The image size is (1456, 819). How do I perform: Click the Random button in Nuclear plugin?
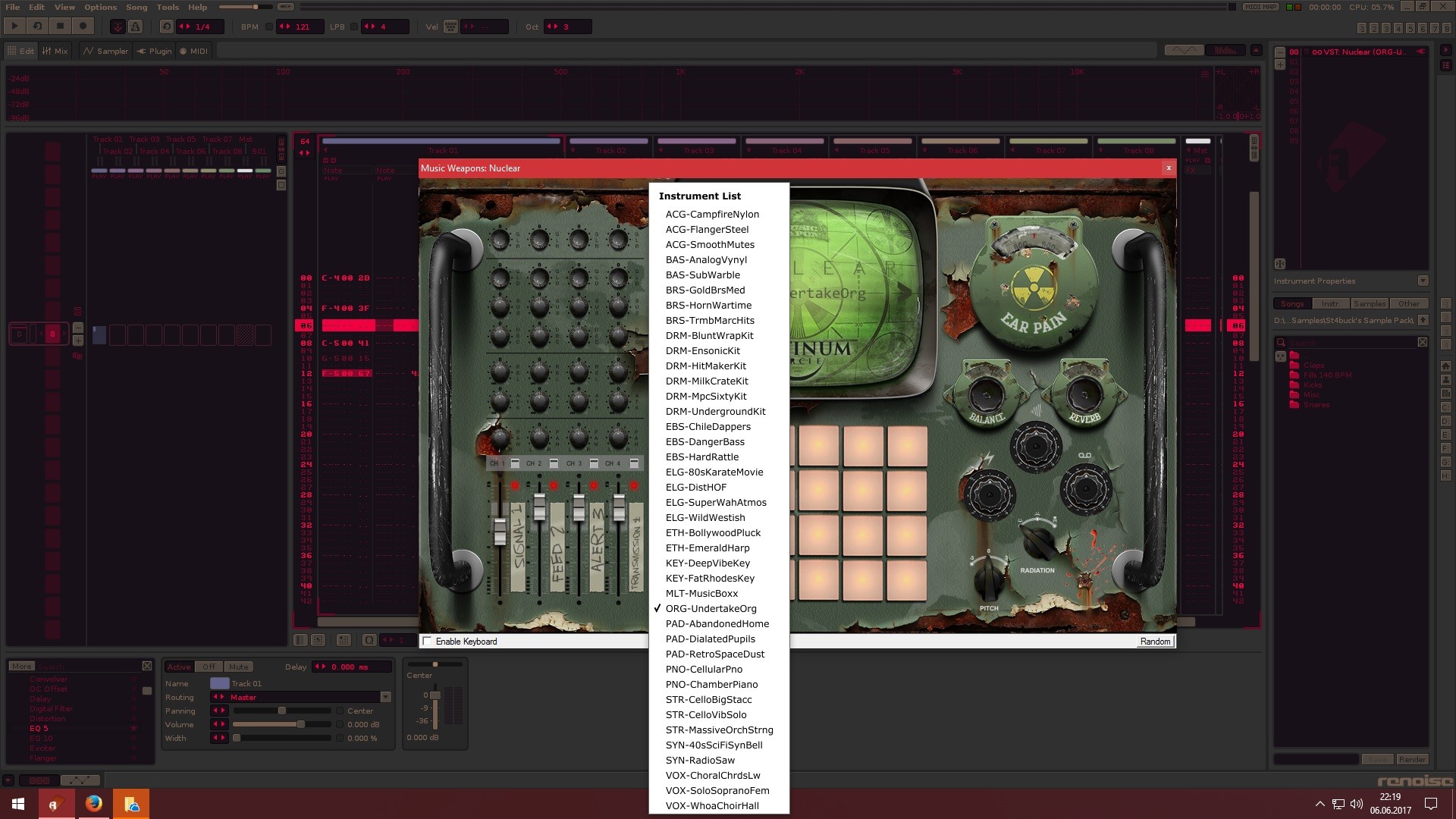1155,641
